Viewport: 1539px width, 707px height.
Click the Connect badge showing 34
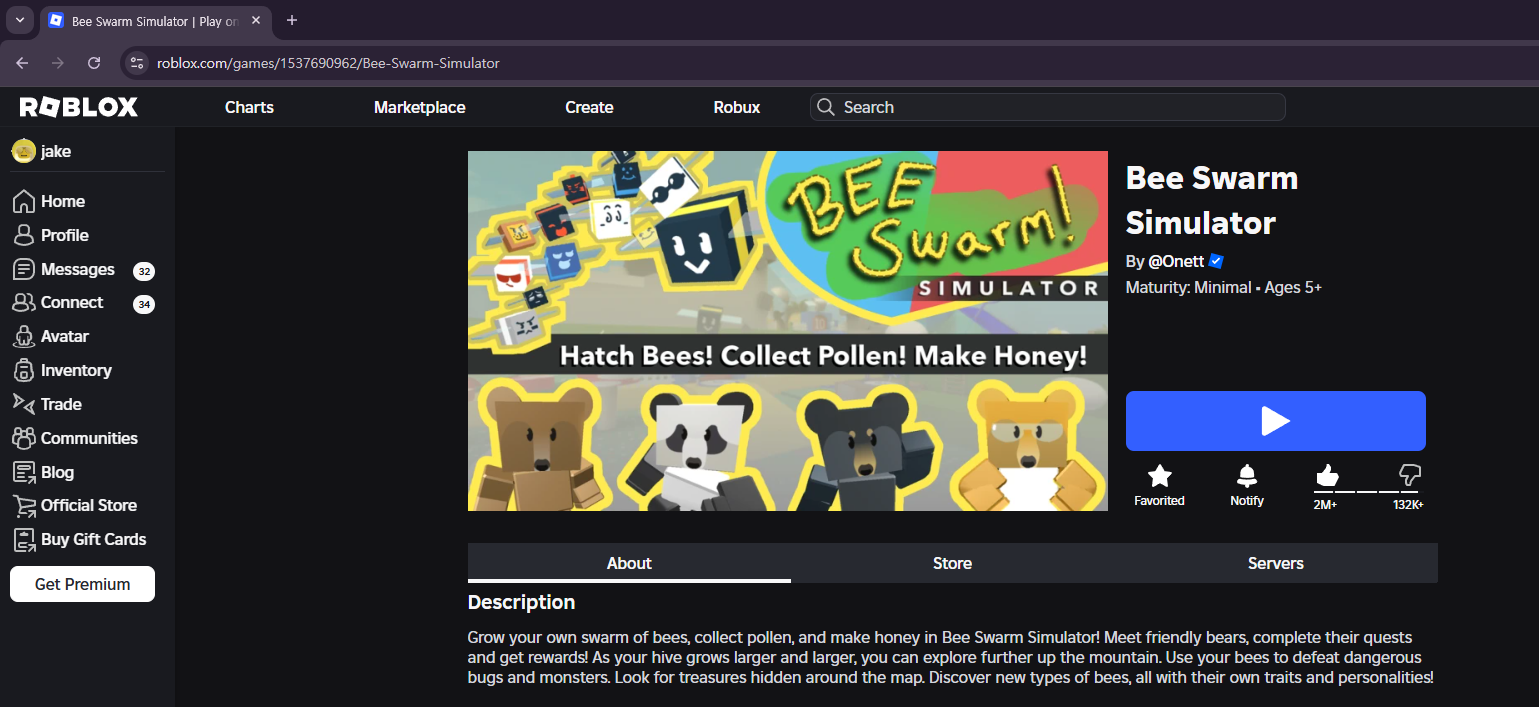click(x=144, y=304)
